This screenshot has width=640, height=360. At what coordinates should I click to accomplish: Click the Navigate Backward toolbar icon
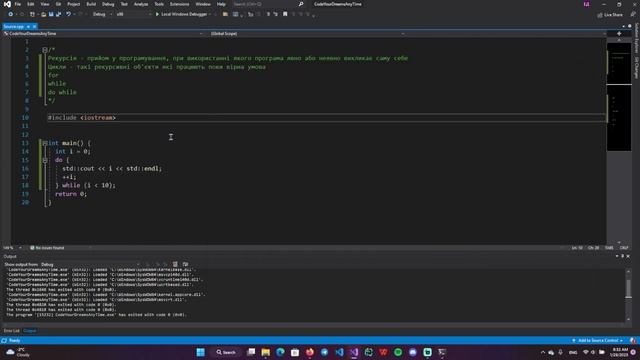tap(11, 14)
